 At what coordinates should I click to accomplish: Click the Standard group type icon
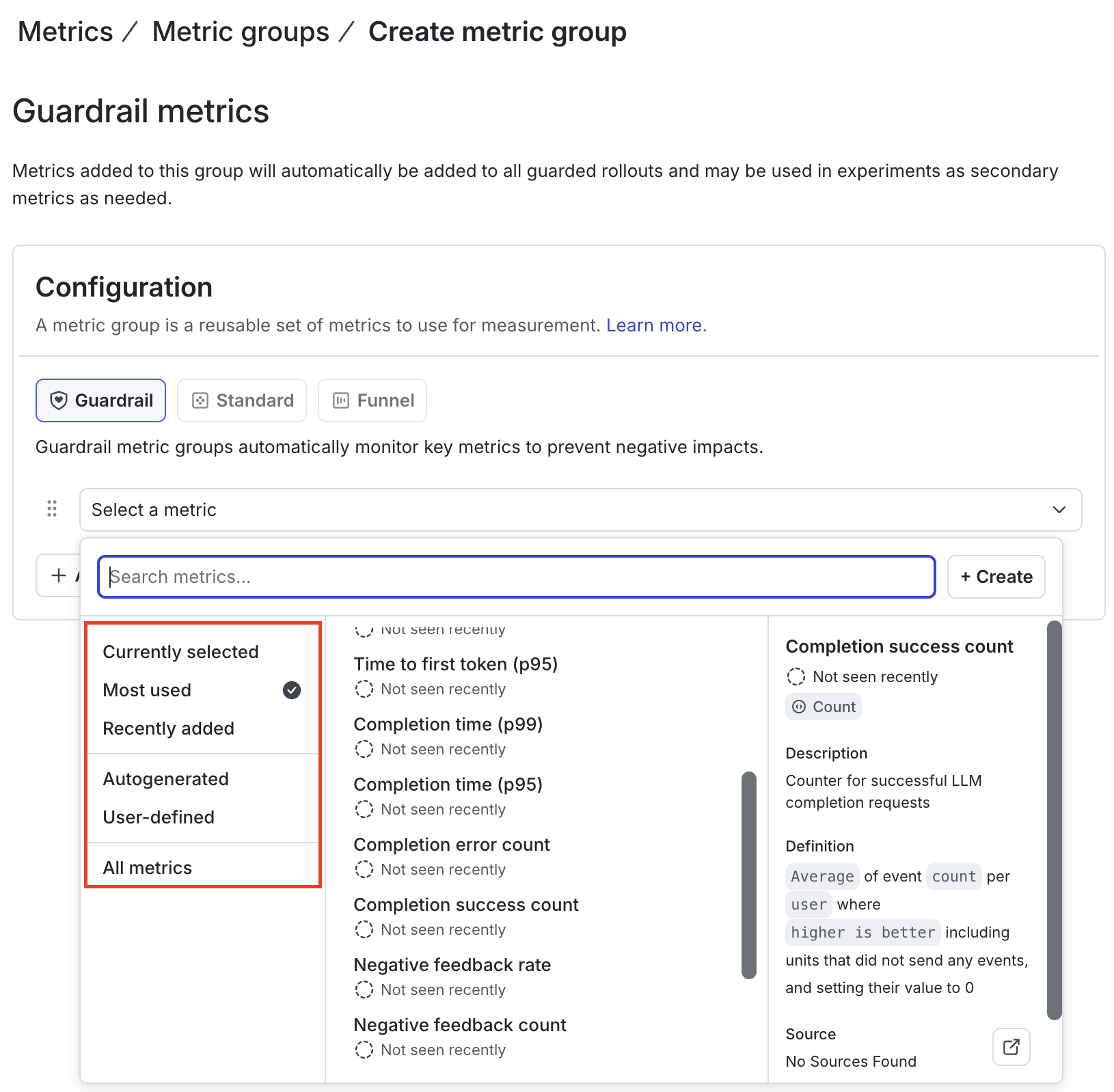(x=200, y=400)
